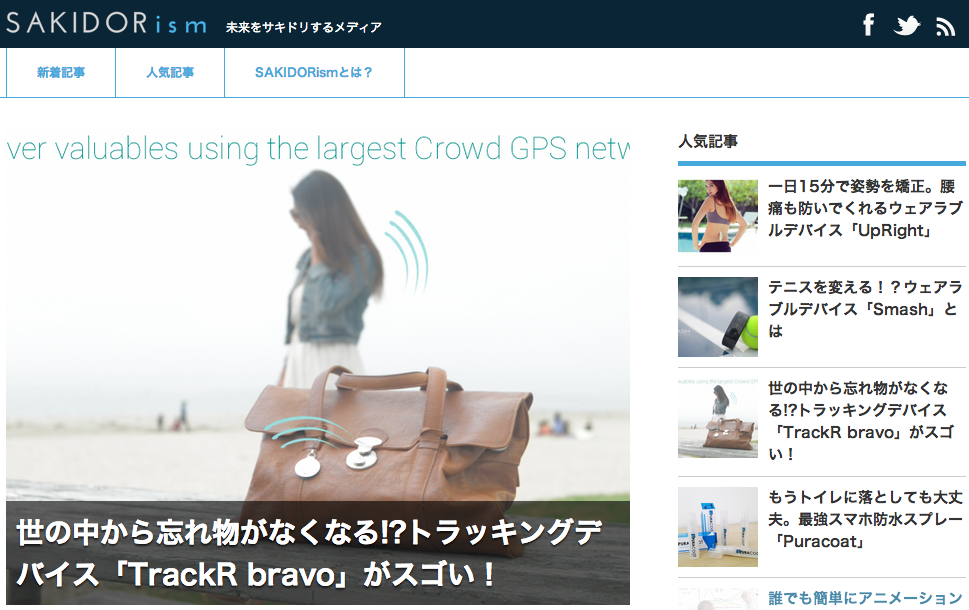Click the tagline 未来をサキドリするメディア
The height and width of the screenshot is (610, 969).
(x=303, y=27)
